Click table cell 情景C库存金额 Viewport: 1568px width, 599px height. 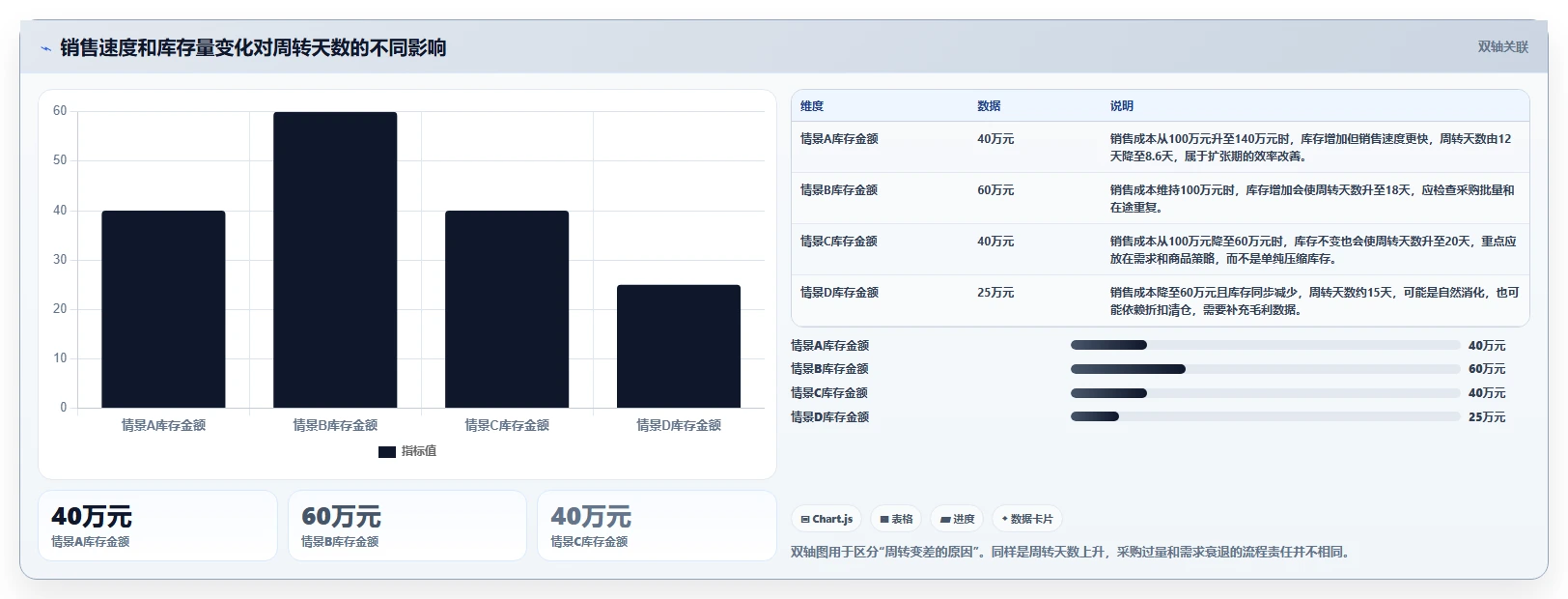(839, 242)
